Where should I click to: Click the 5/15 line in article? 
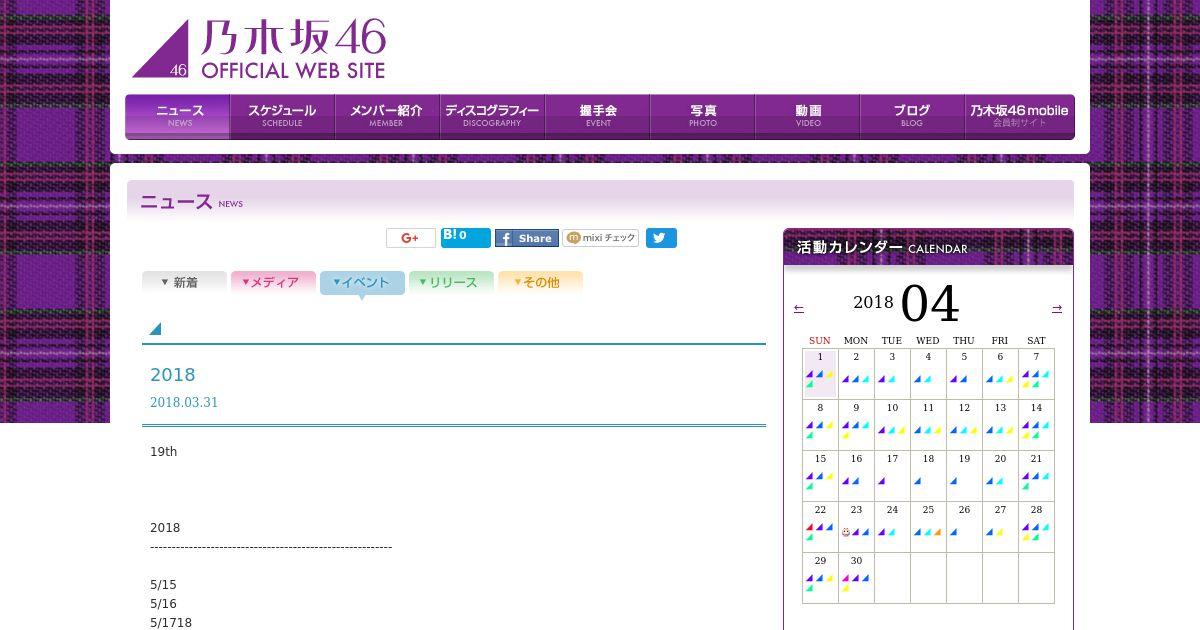pyautogui.click(x=163, y=585)
